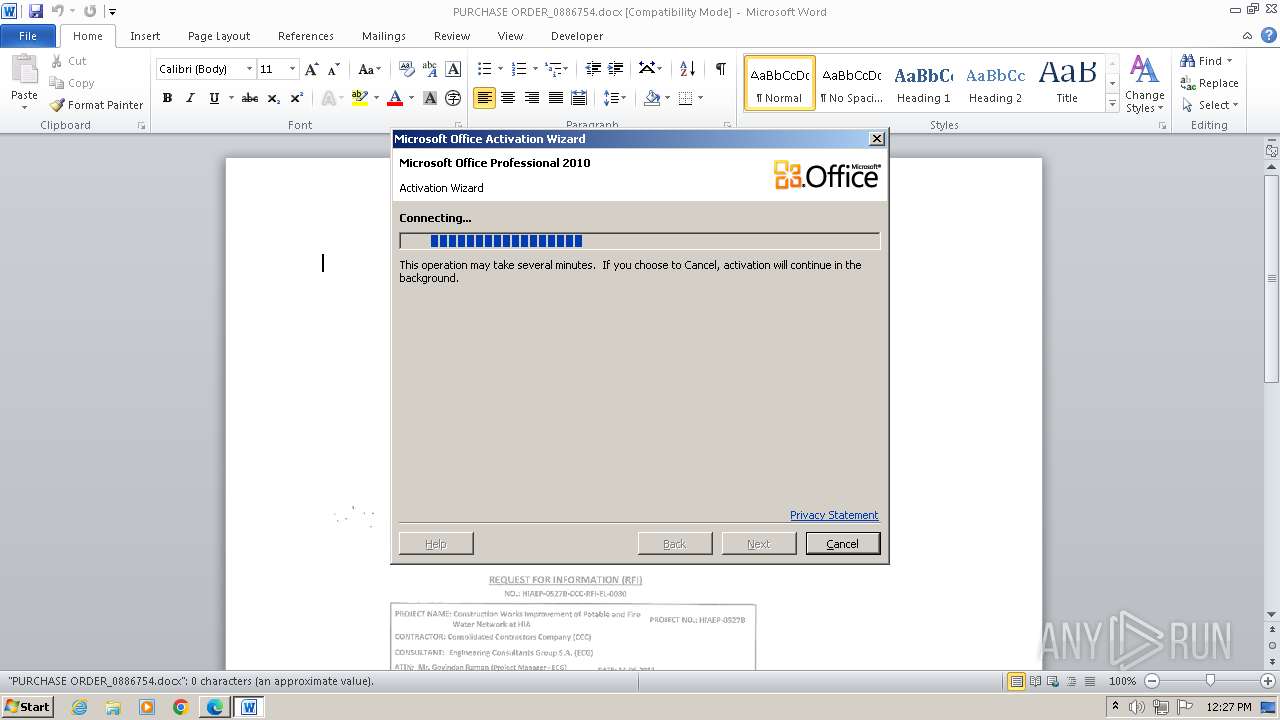The image size is (1280, 720).
Task: Apply red font color
Action: pos(395,98)
